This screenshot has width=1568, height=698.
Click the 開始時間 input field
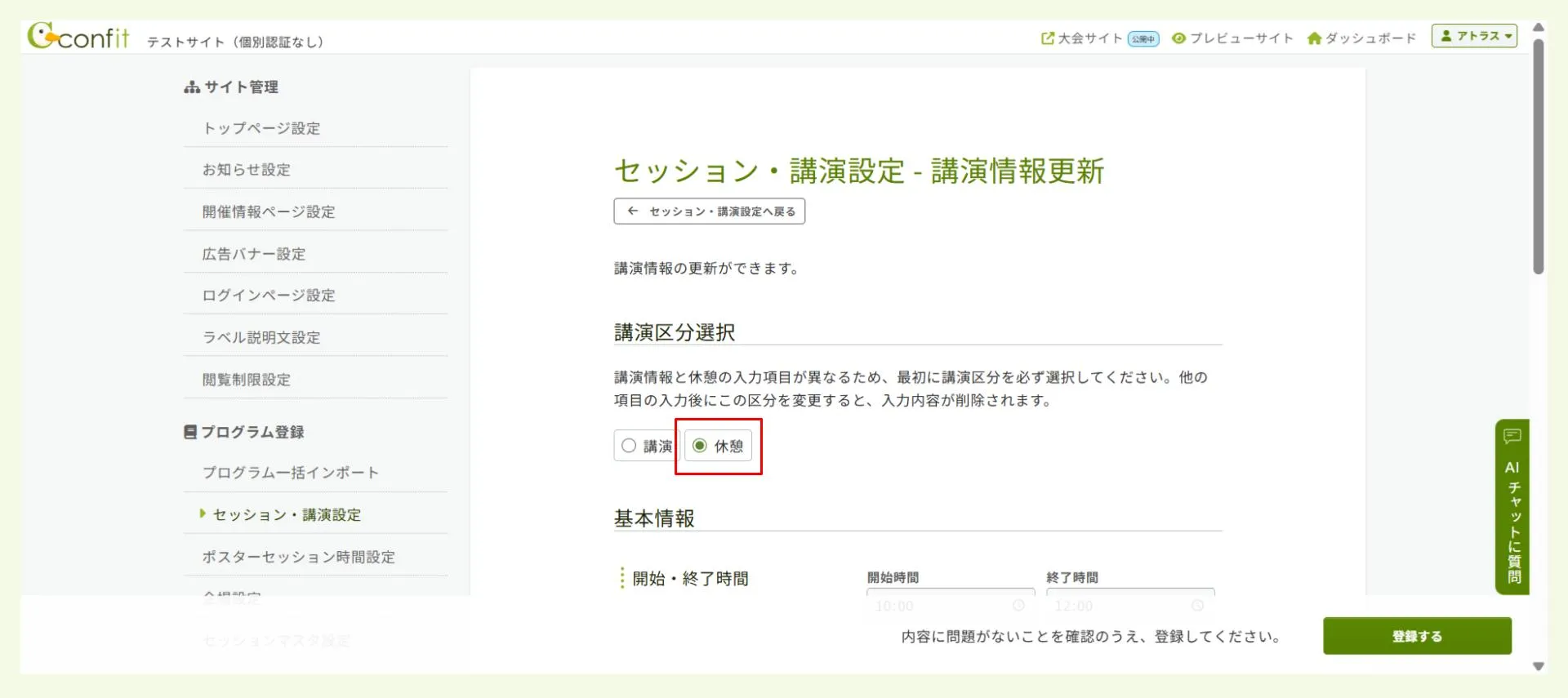(951, 604)
